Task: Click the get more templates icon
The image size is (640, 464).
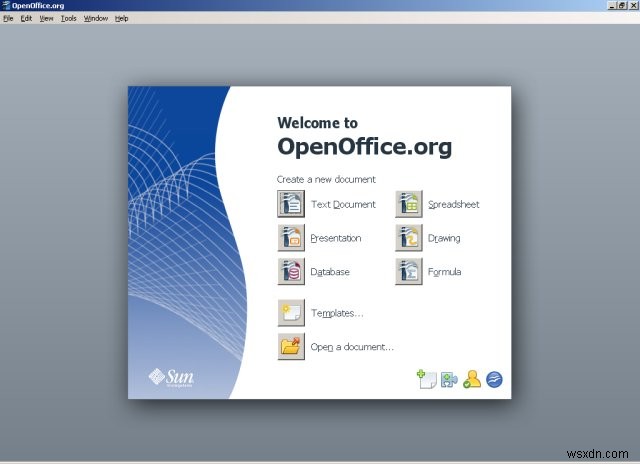Action: tap(427, 379)
